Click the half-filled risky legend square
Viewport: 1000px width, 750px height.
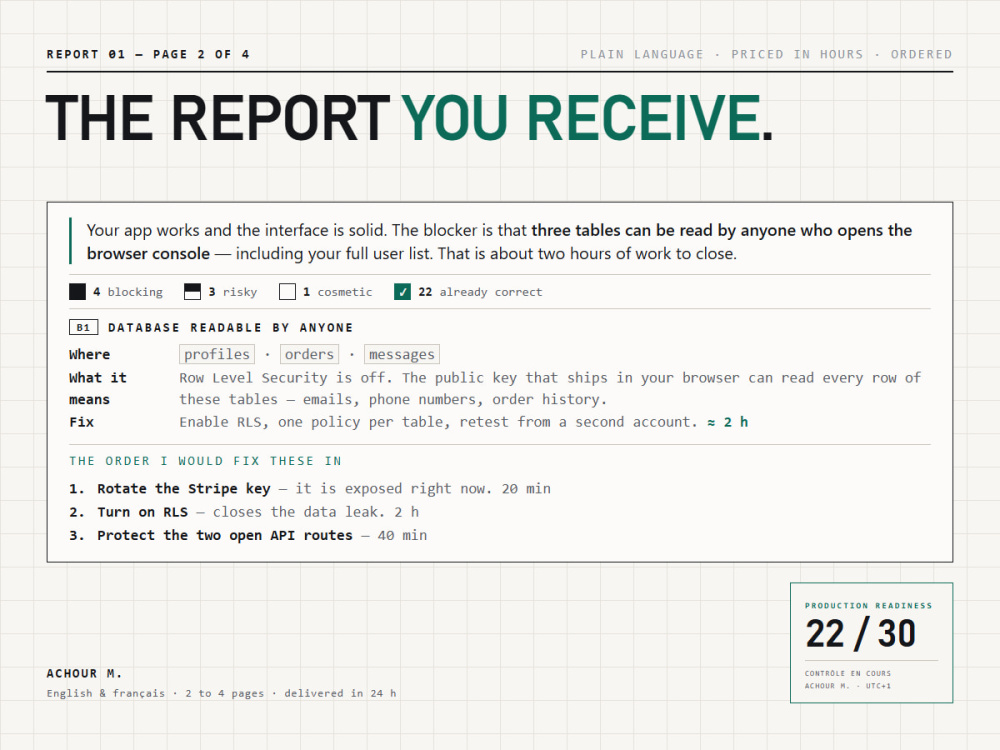click(192, 291)
